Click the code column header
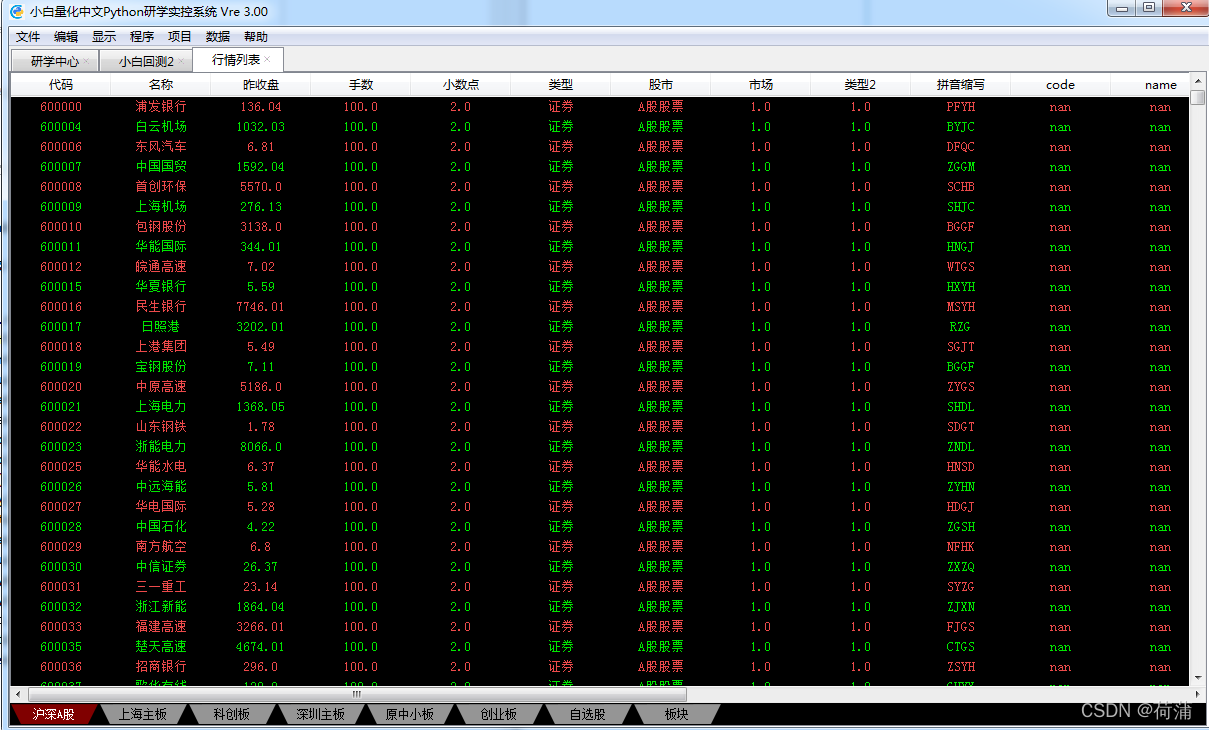This screenshot has width=1209, height=730. [1061, 85]
